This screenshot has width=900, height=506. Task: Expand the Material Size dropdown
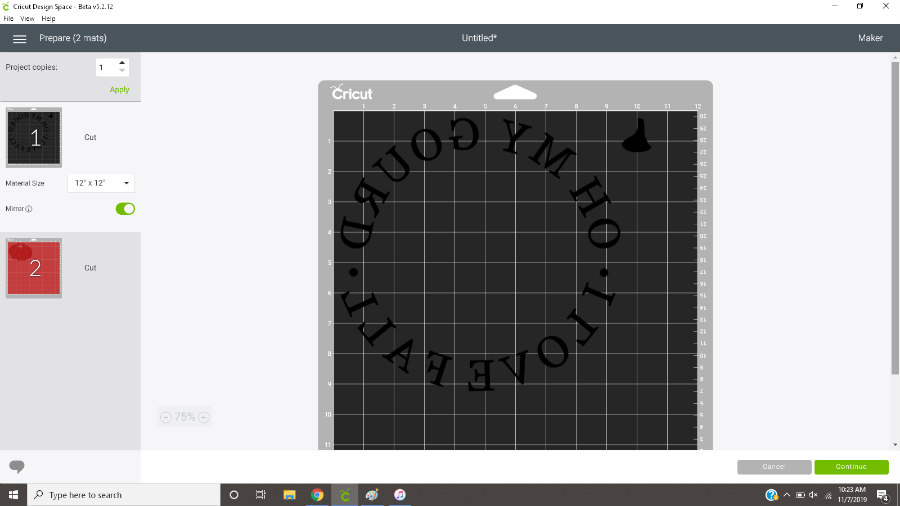point(101,184)
